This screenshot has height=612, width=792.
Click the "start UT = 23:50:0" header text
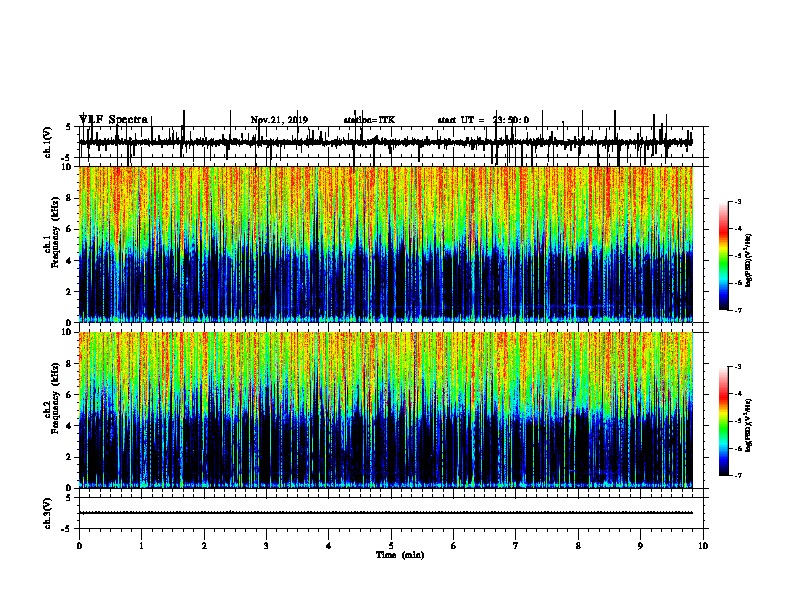point(483,120)
